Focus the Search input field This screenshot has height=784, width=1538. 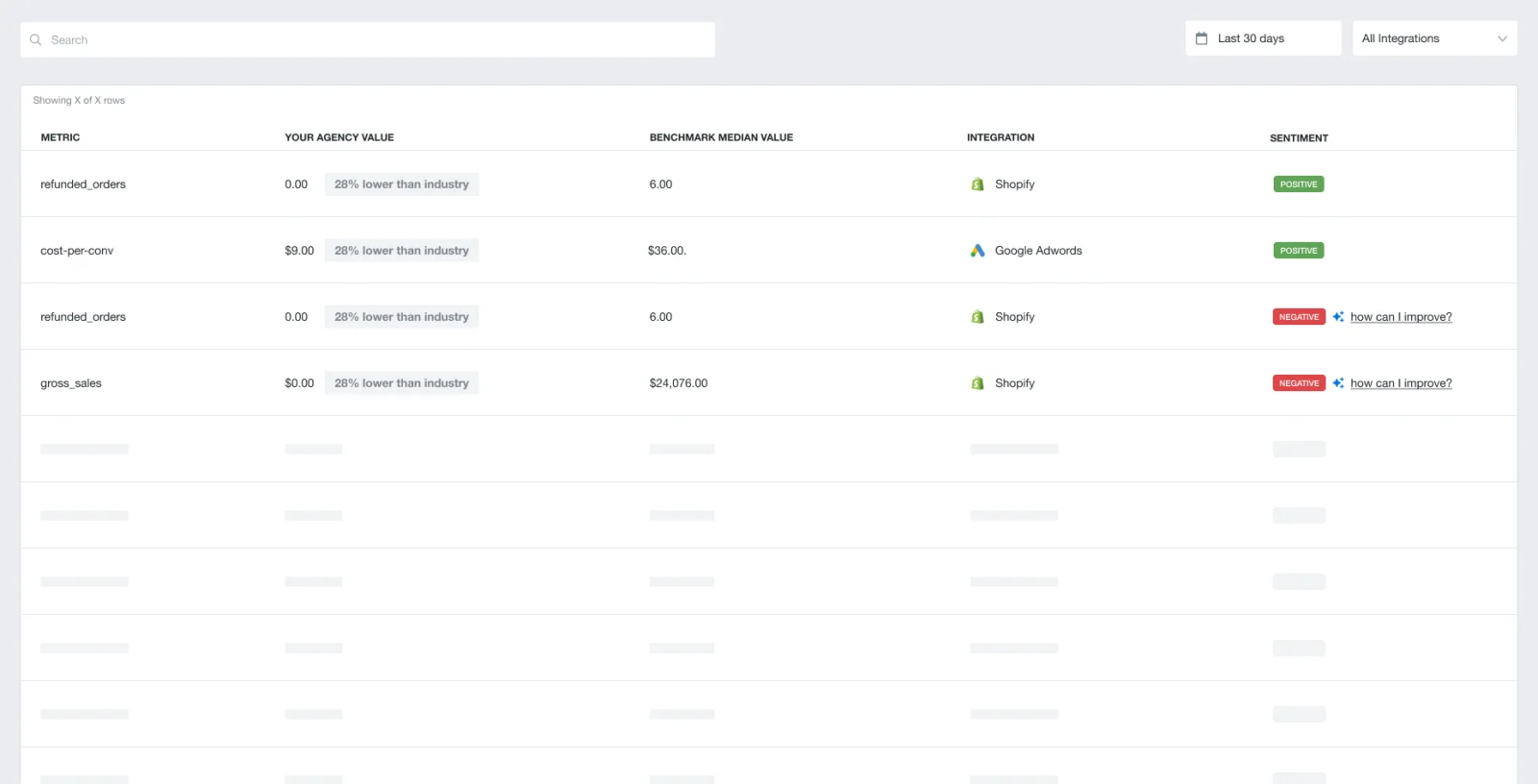(367, 39)
